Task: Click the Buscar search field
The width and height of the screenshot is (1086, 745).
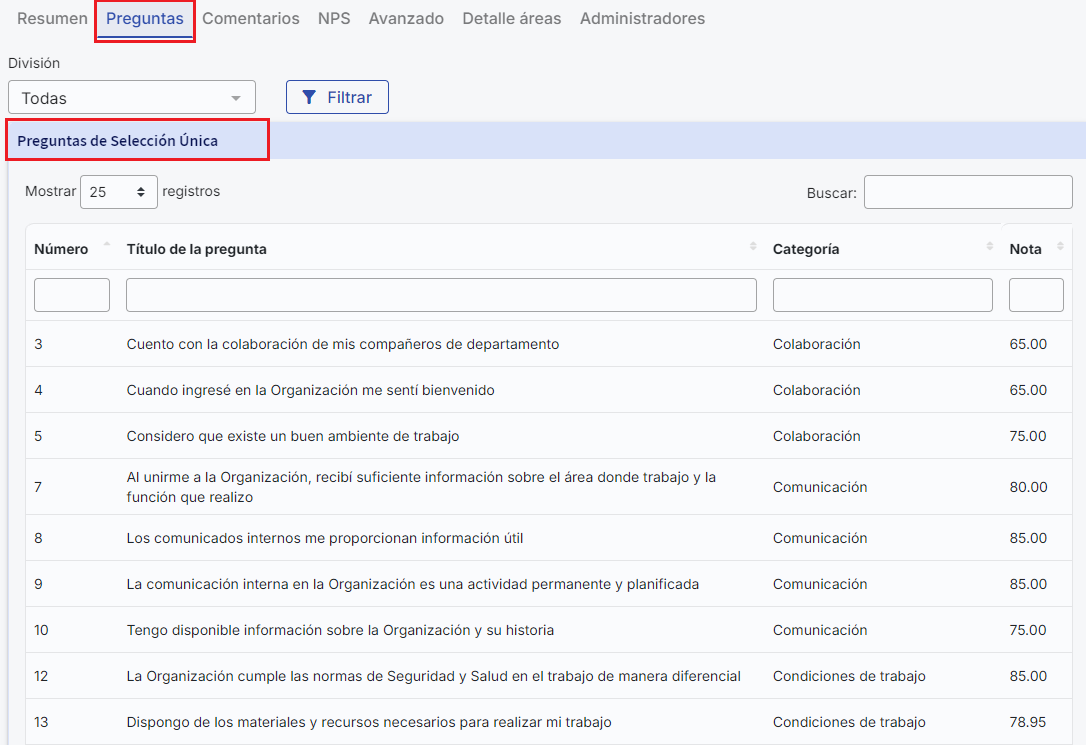Action: pyautogui.click(x=967, y=192)
